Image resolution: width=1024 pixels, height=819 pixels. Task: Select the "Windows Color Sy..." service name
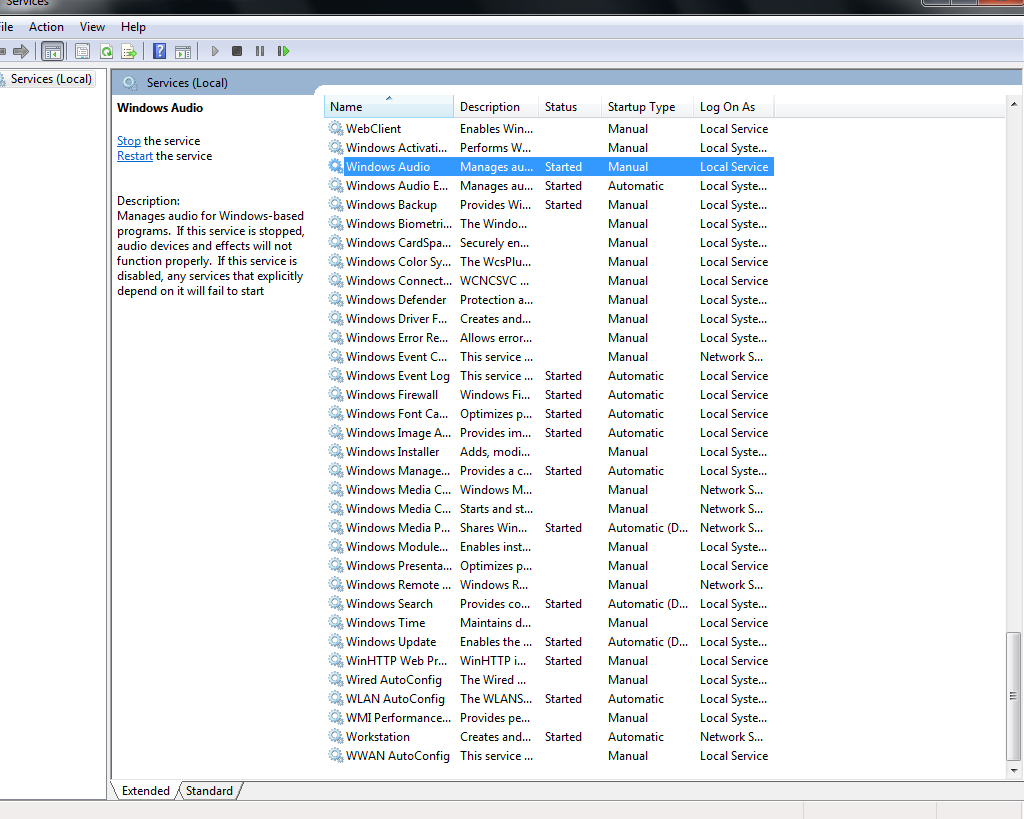click(x=398, y=261)
